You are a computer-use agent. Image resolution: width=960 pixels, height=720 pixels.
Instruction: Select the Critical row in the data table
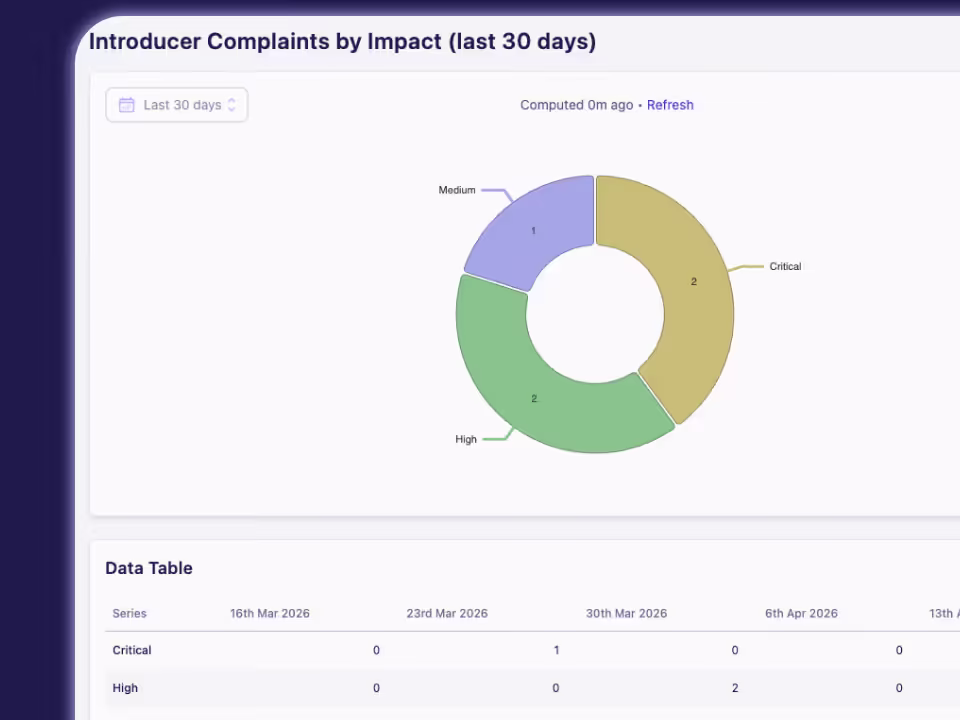[131, 650]
